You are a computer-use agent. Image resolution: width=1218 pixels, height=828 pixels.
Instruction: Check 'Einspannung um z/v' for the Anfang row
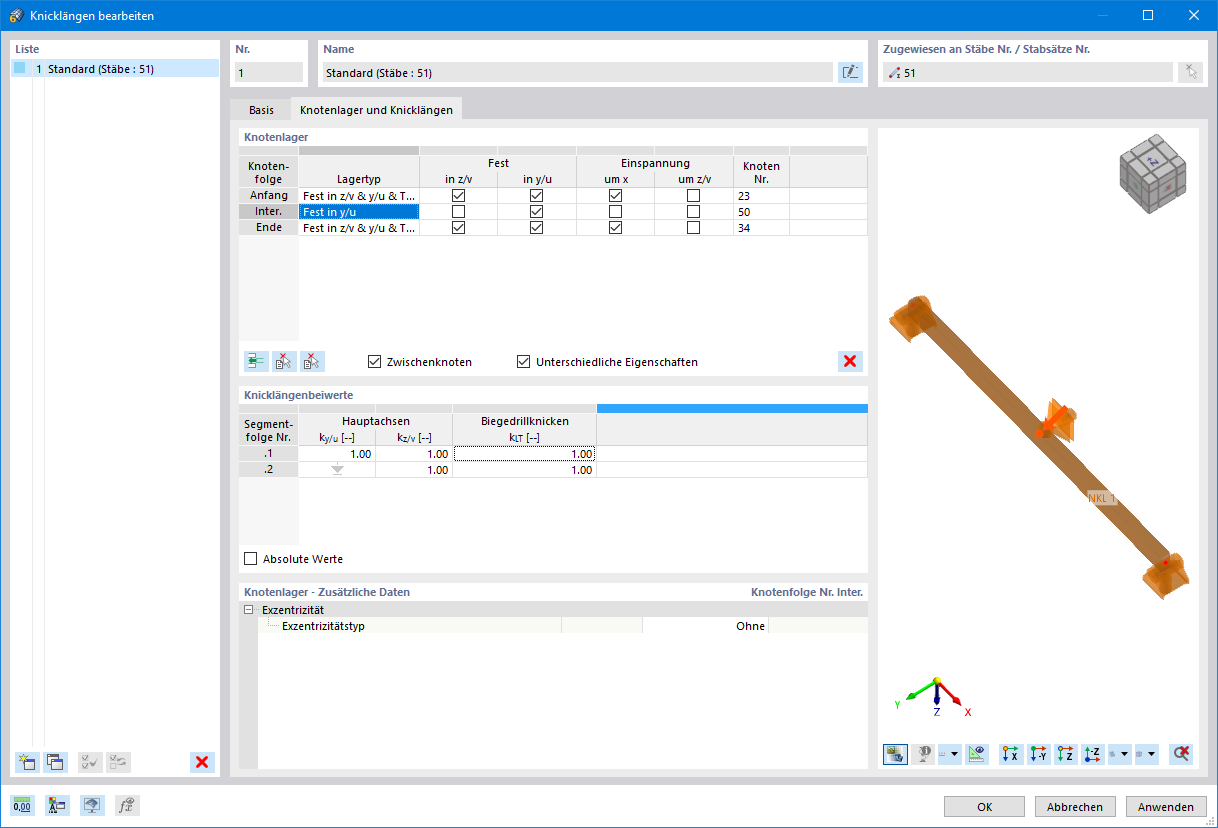pyautogui.click(x=693, y=196)
